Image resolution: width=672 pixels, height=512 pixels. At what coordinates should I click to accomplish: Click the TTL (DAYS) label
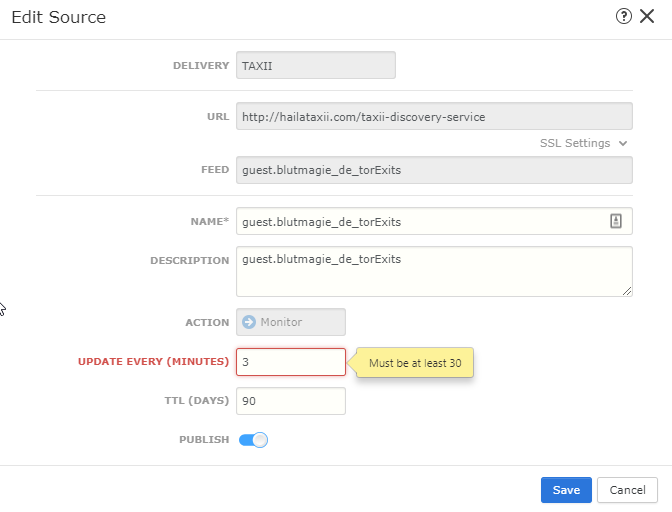coord(197,401)
